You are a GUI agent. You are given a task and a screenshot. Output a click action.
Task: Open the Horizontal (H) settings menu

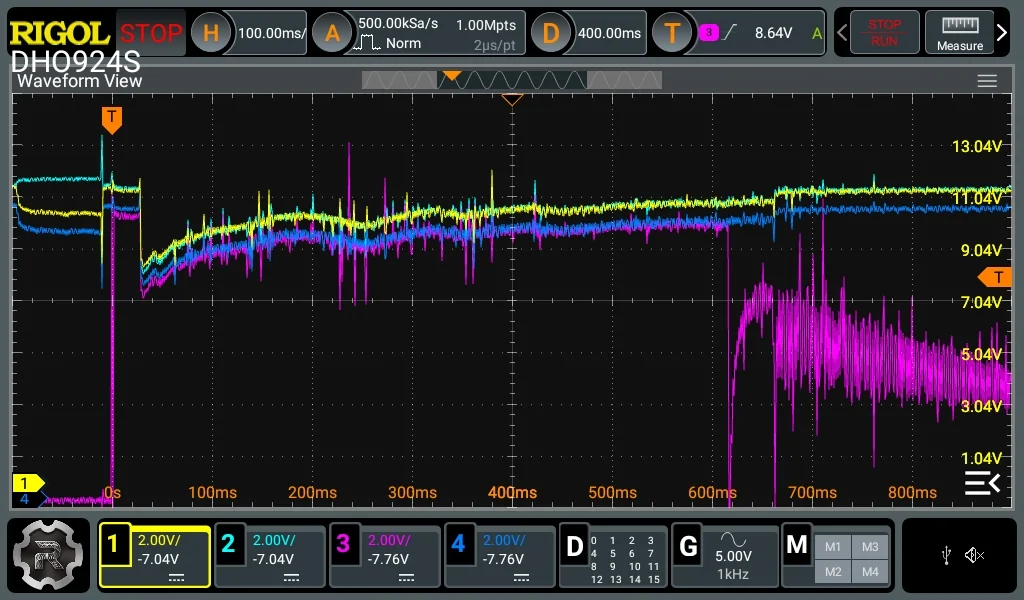click(x=210, y=33)
